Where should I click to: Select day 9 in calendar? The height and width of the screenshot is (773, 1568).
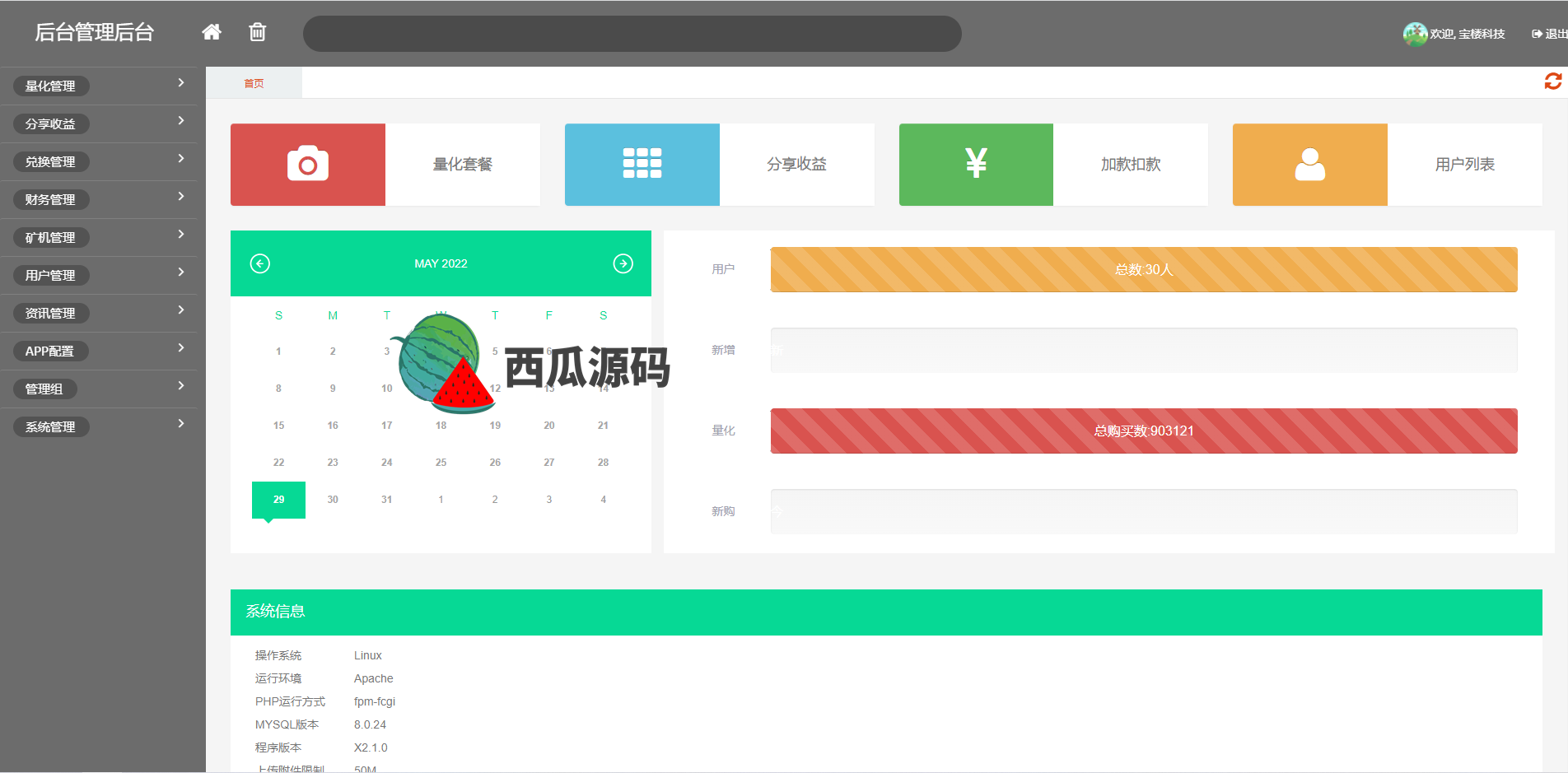333,389
